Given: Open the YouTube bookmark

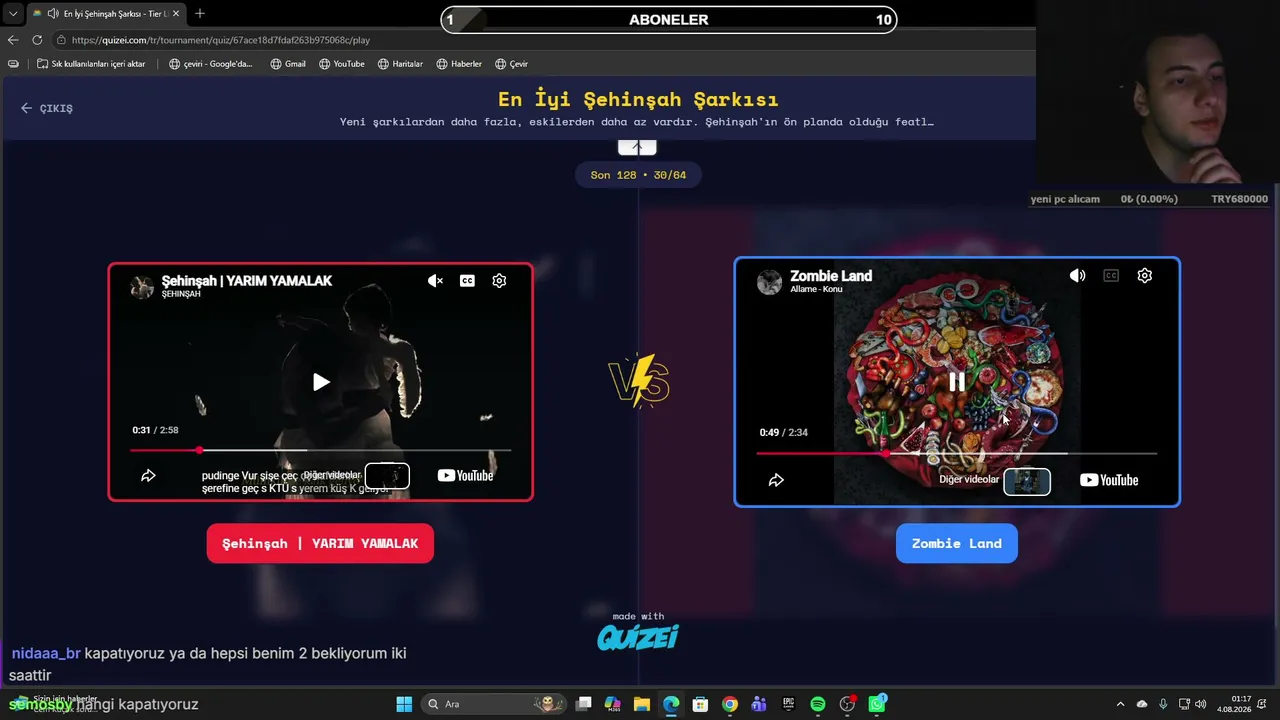Looking at the screenshot, I should click(x=342, y=64).
